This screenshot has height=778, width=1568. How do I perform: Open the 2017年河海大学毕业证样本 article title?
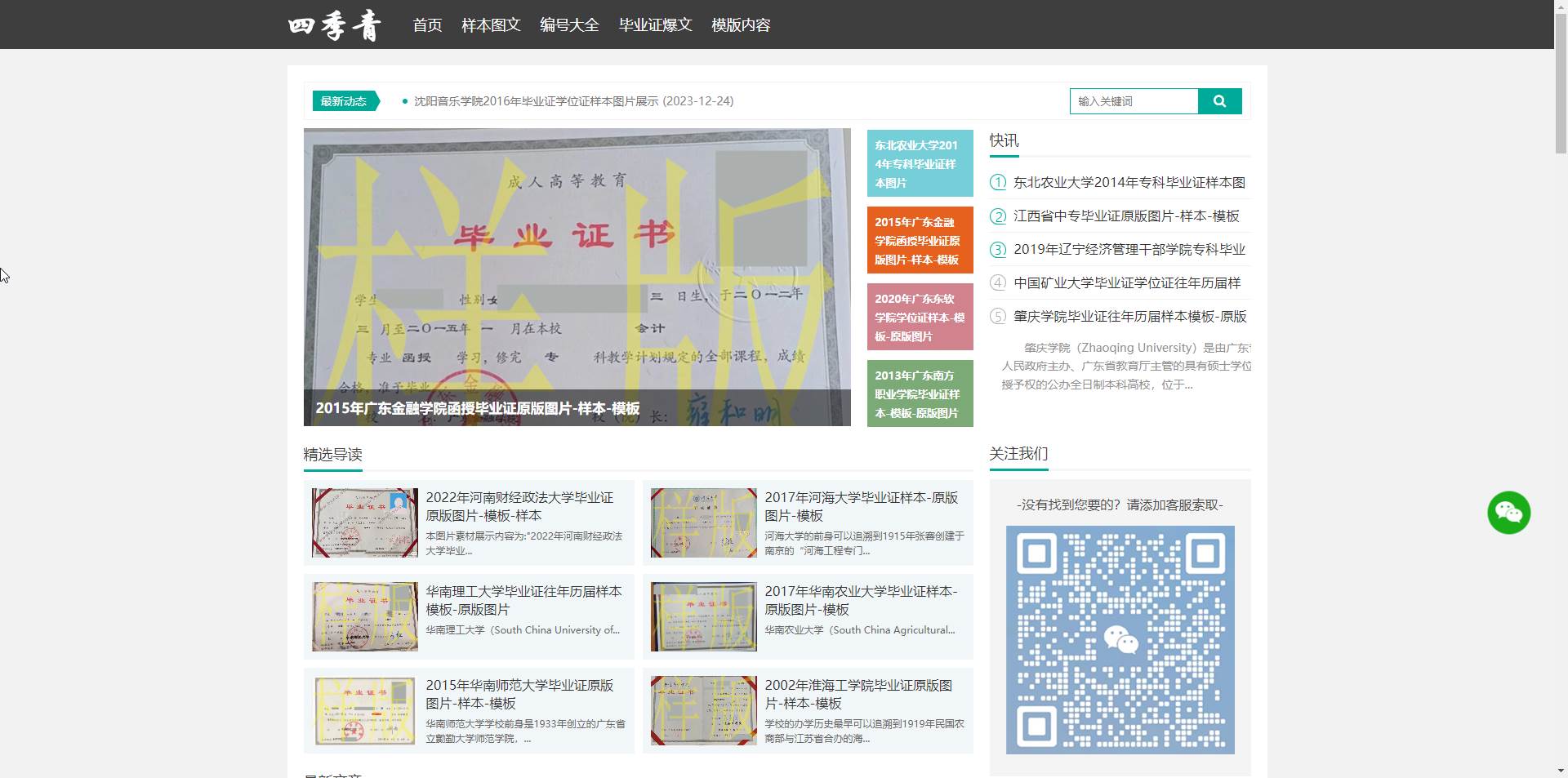tap(862, 506)
